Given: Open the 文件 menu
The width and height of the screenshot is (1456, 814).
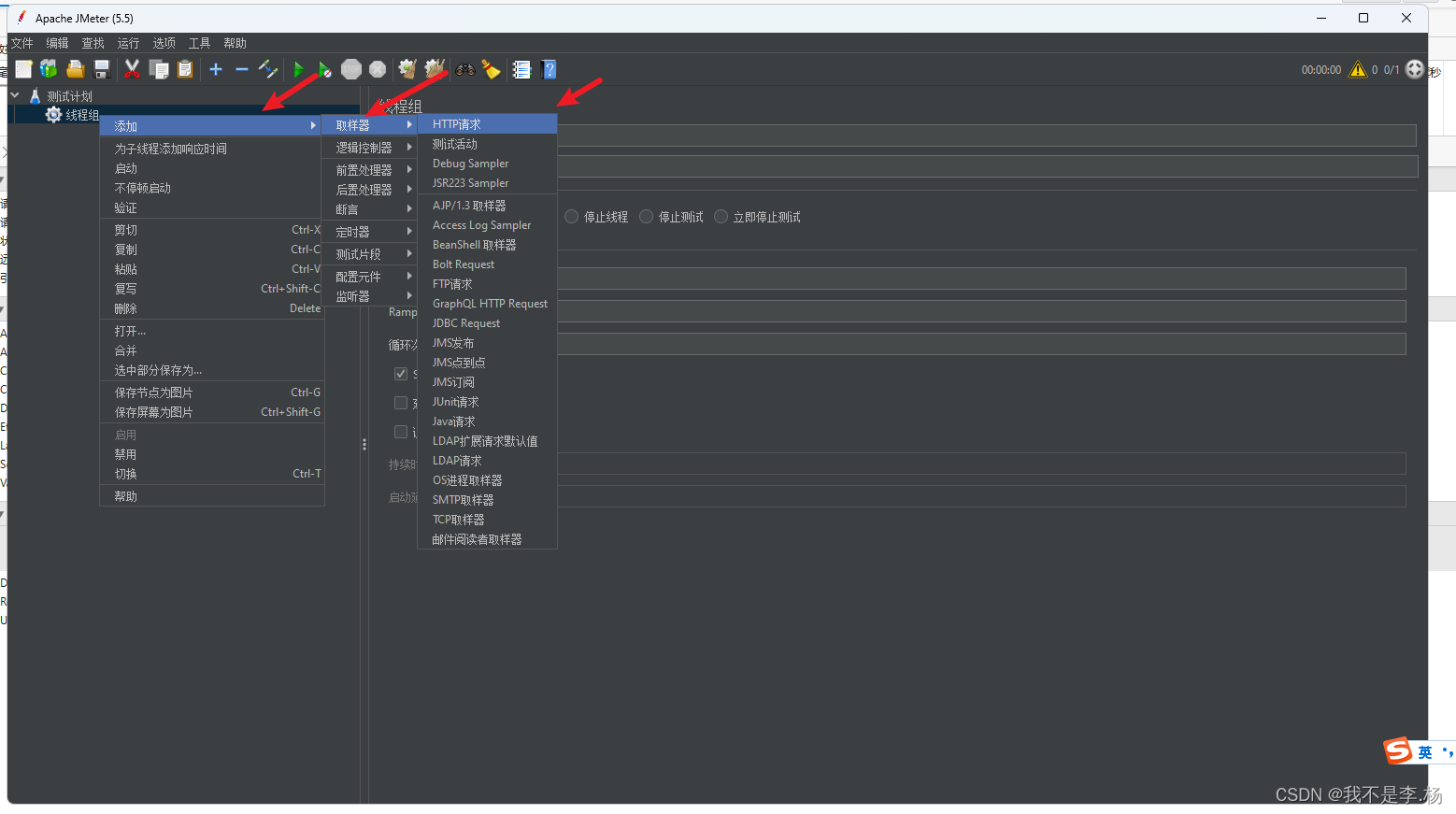Looking at the screenshot, I should click(x=22, y=43).
